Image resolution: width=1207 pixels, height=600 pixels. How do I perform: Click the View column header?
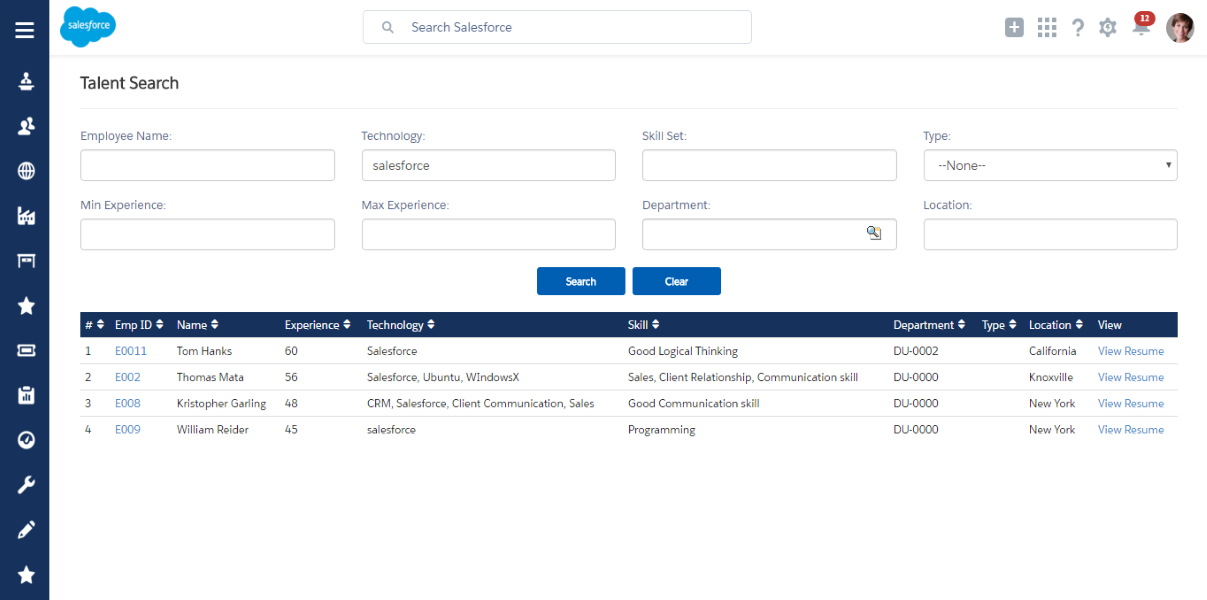point(1110,325)
